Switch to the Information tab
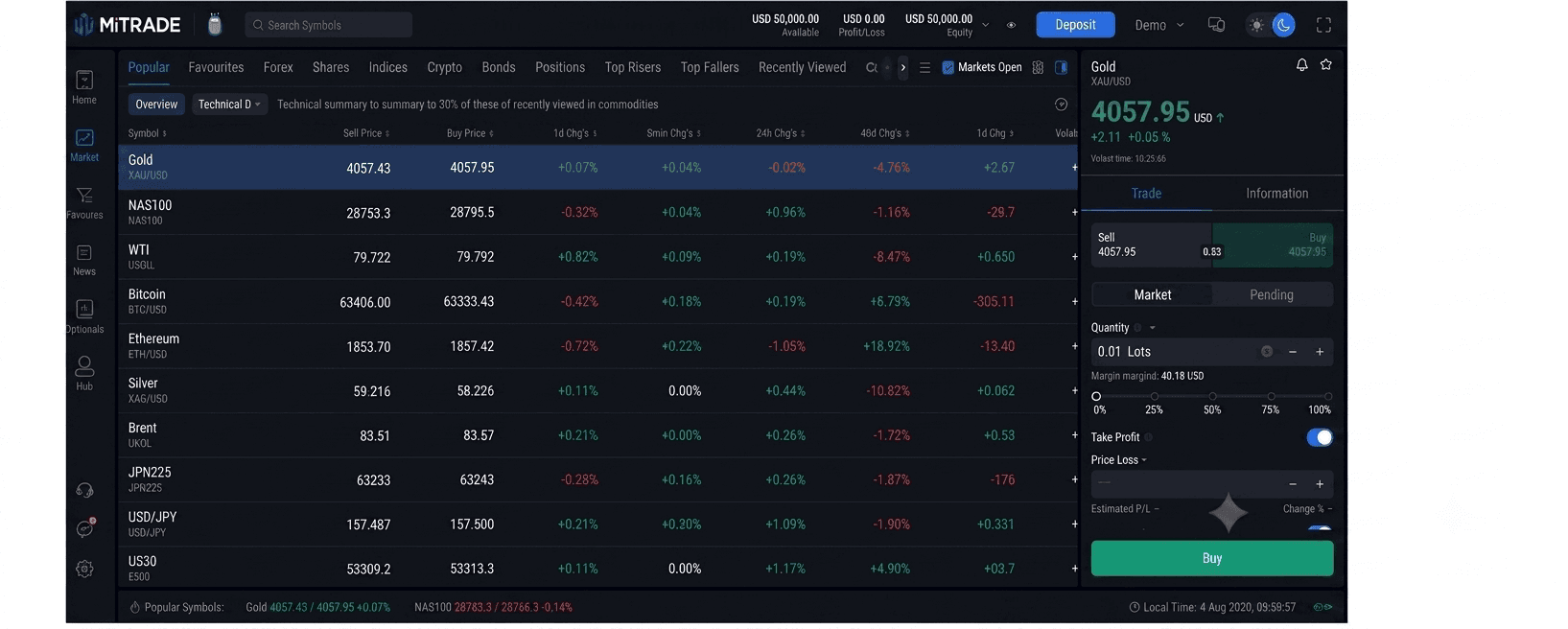The height and width of the screenshot is (629, 1568). (1276, 193)
